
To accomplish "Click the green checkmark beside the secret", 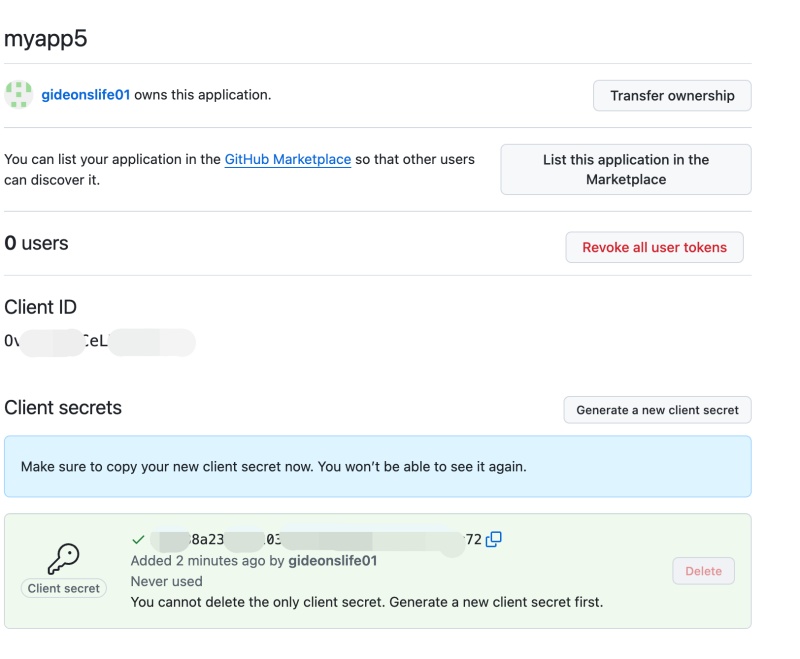I will click(x=138, y=539).
